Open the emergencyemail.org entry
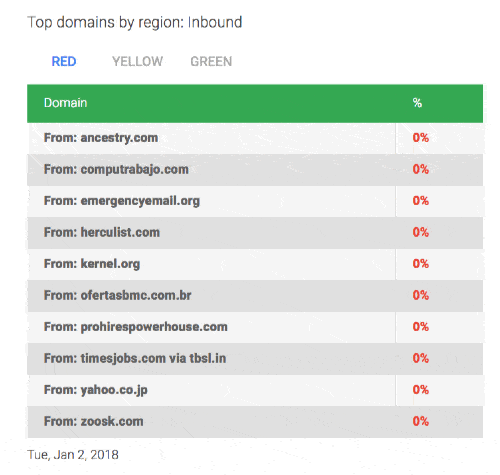Screen dimensions: 500x475 point(255,201)
